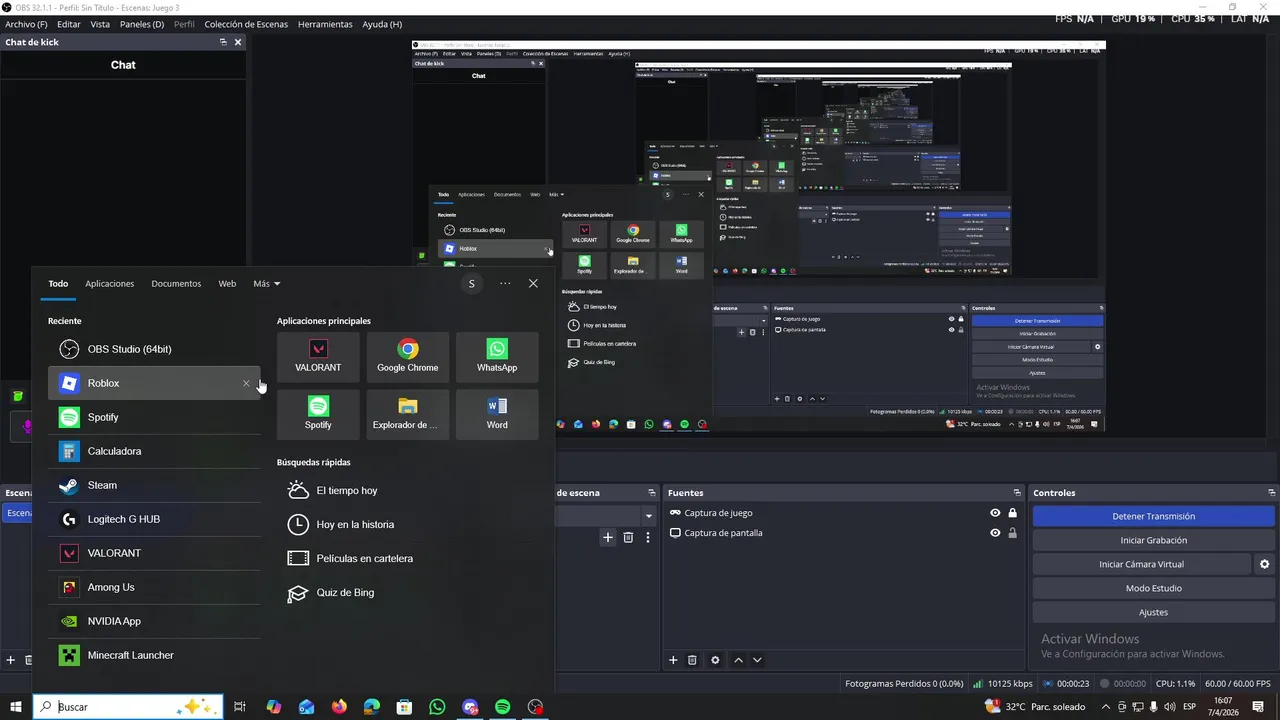Open OBS Studio (64bit) from recent list
Screen dimensions: 1280x720
point(154,349)
